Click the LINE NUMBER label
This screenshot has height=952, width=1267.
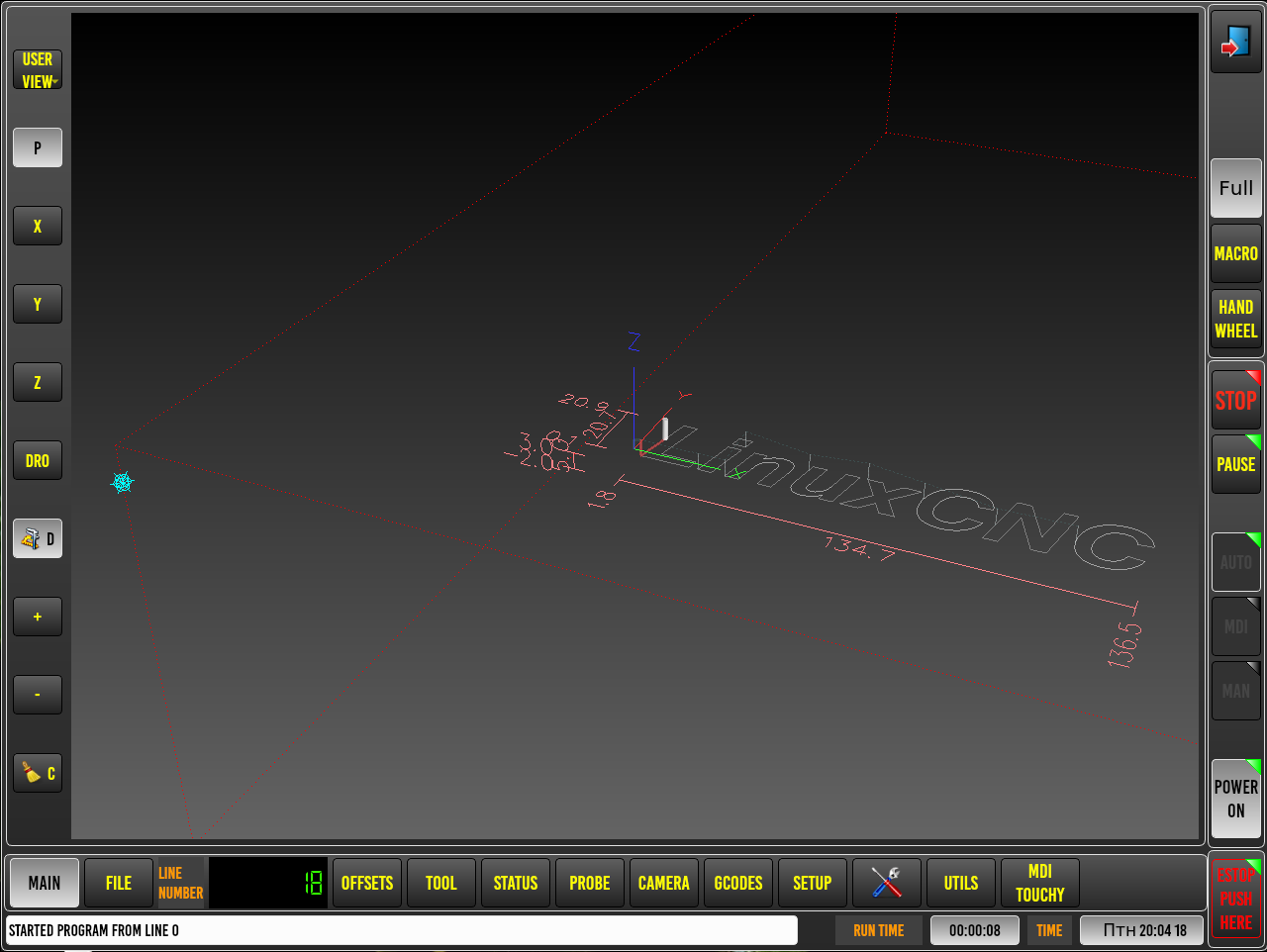[180, 883]
